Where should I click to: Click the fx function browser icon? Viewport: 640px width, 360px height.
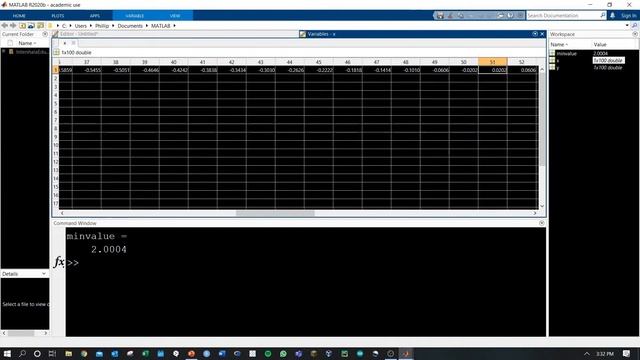(x=59, y=262)
